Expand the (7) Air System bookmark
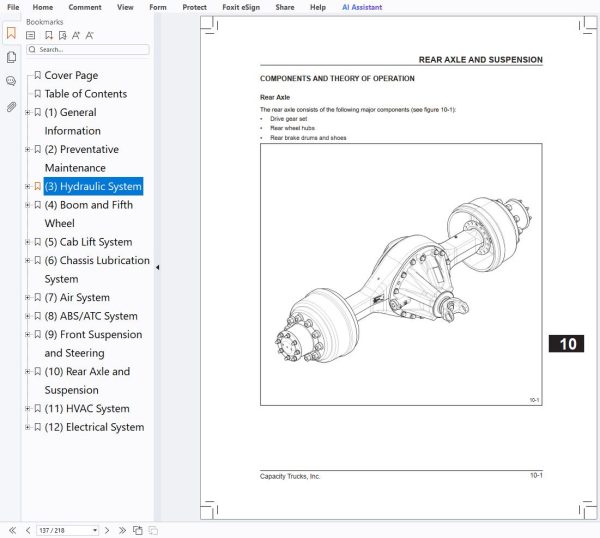 coord(28,297)
